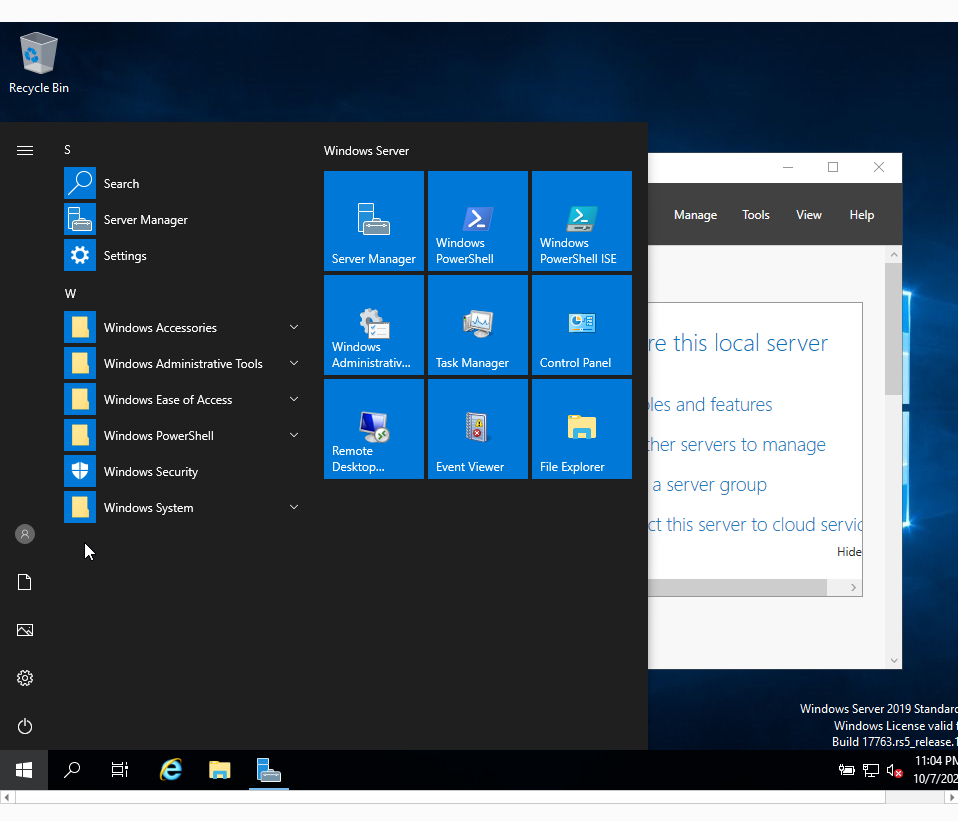958x821 pixels.
Task: Click the muted volume tray icon
Action: 894,771
